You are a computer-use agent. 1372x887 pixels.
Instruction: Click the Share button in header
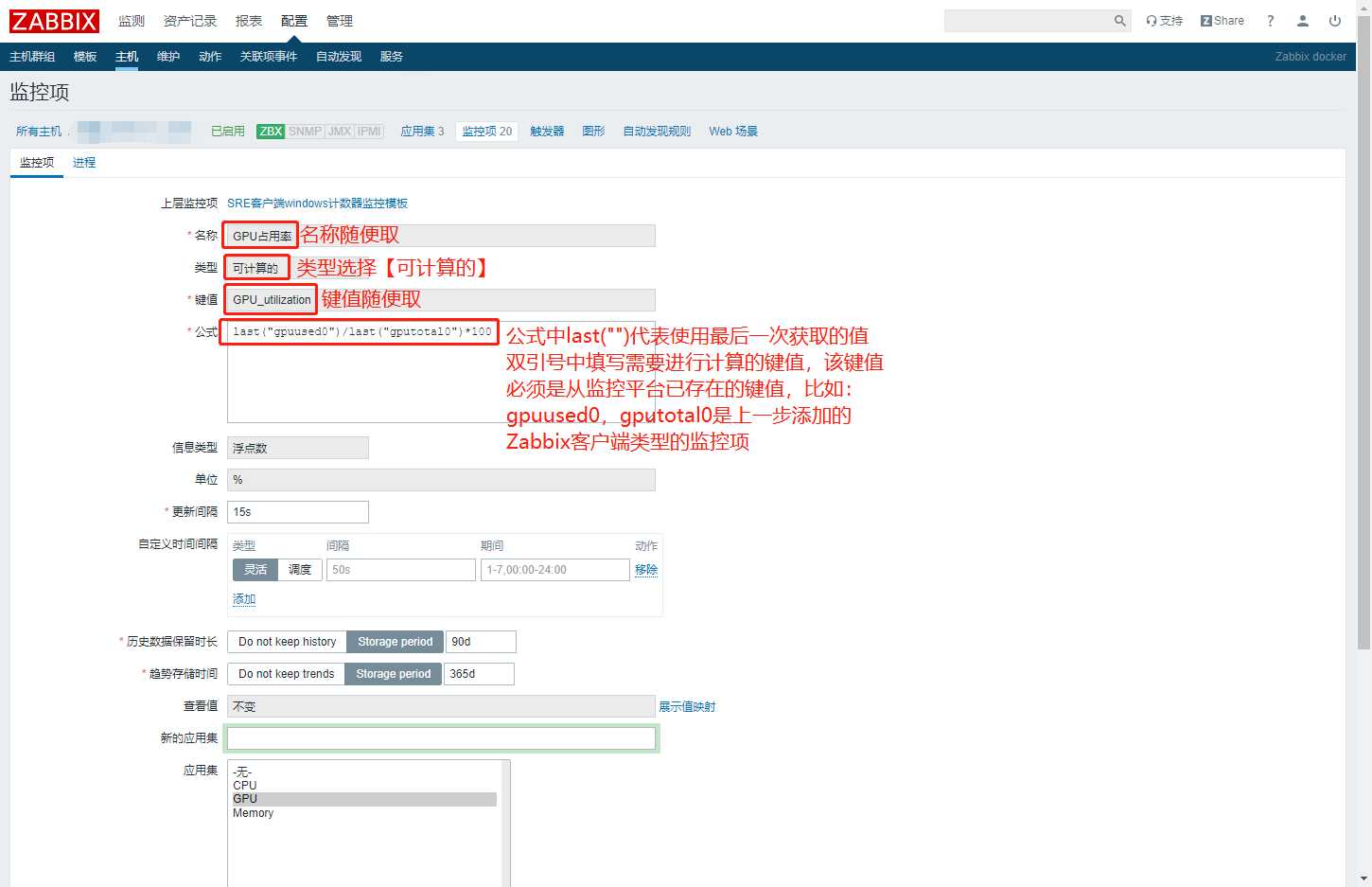(x=1222, y=21)
